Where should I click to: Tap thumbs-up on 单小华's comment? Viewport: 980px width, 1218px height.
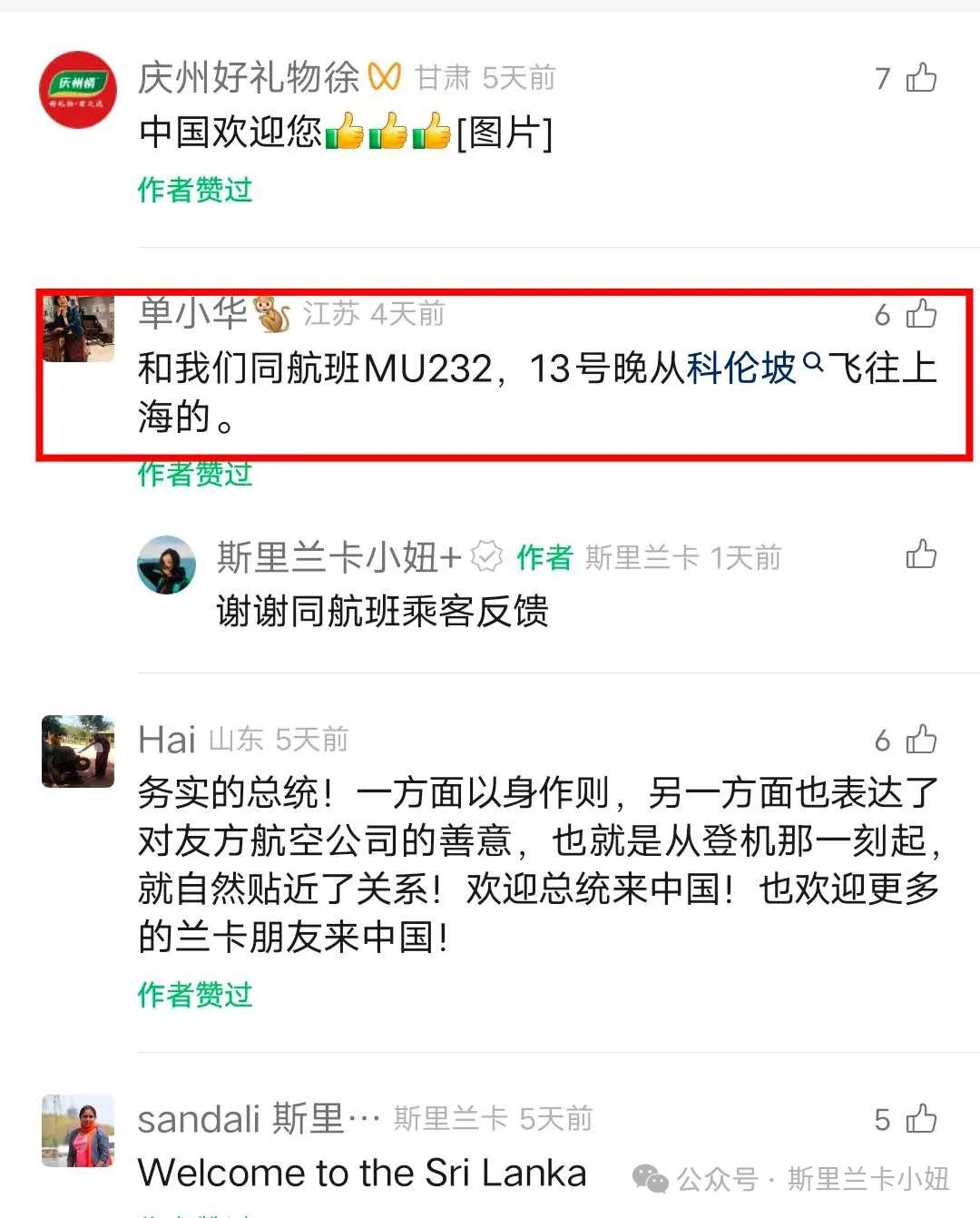pos(921,314)
